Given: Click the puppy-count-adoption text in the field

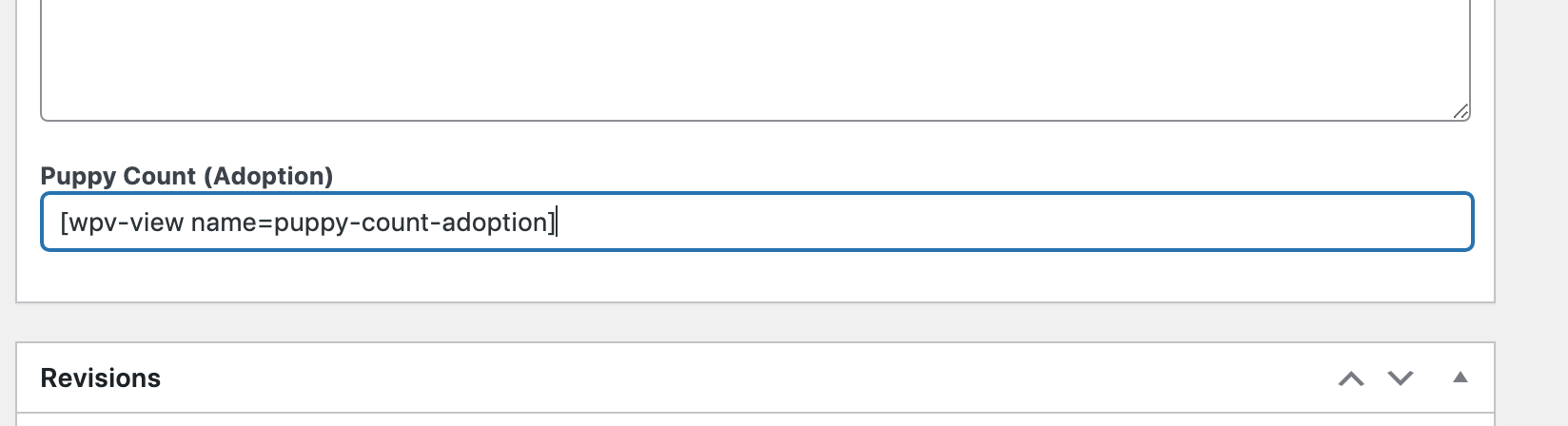Looking at the screenshot, I should pyautogui.click(x=410, y=223).
